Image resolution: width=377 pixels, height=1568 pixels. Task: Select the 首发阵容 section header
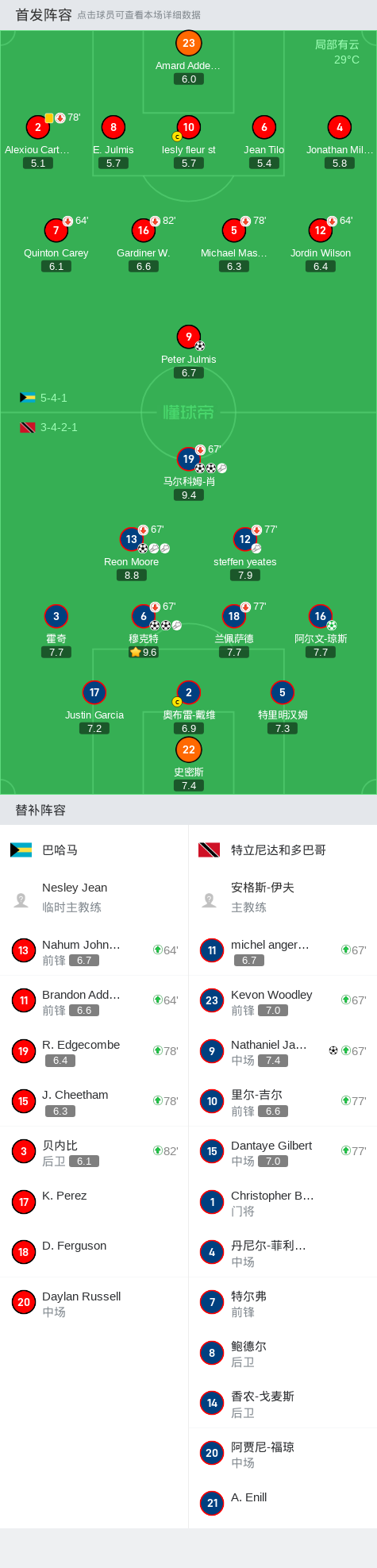click(44, 14)
